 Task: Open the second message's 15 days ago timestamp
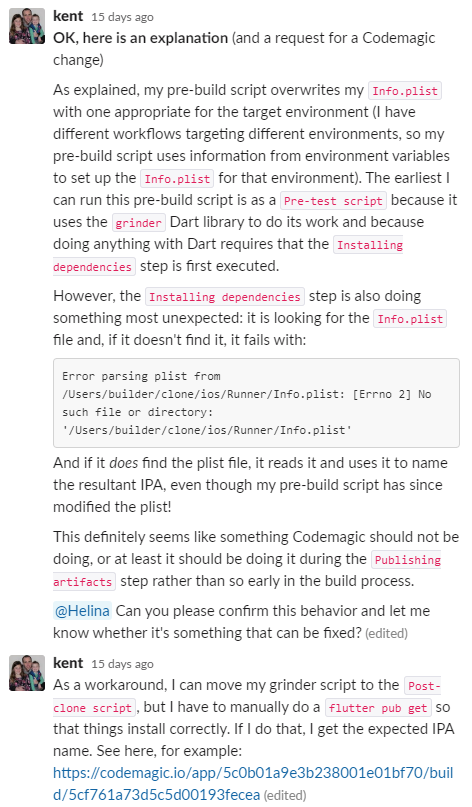pyautogui.click(x=123, y=664)
